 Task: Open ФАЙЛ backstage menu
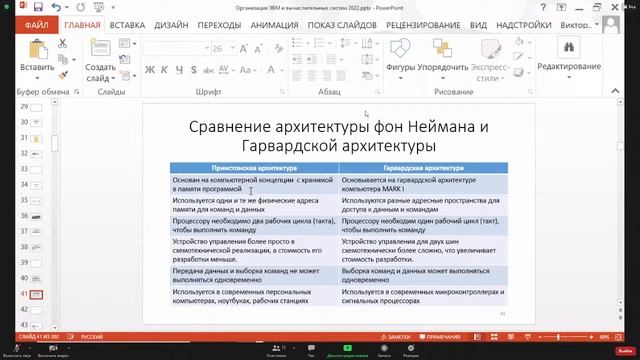[36, 25]
